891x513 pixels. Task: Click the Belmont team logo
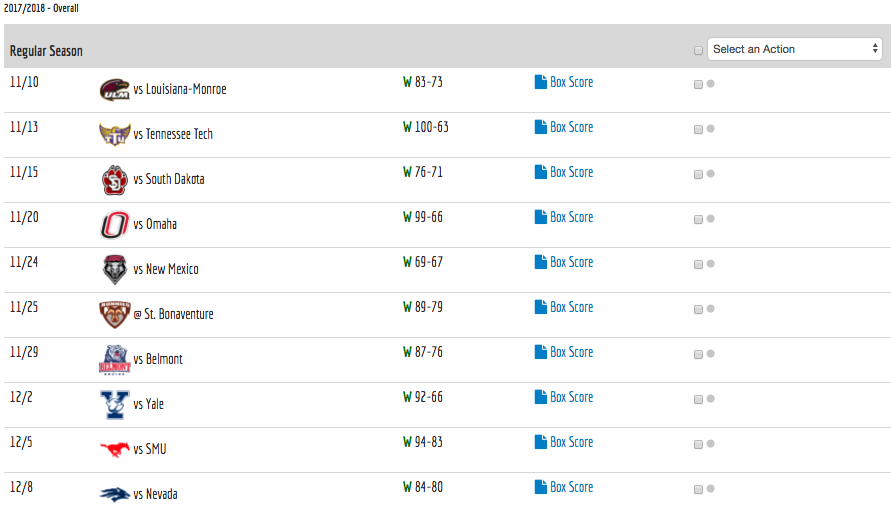114,360
